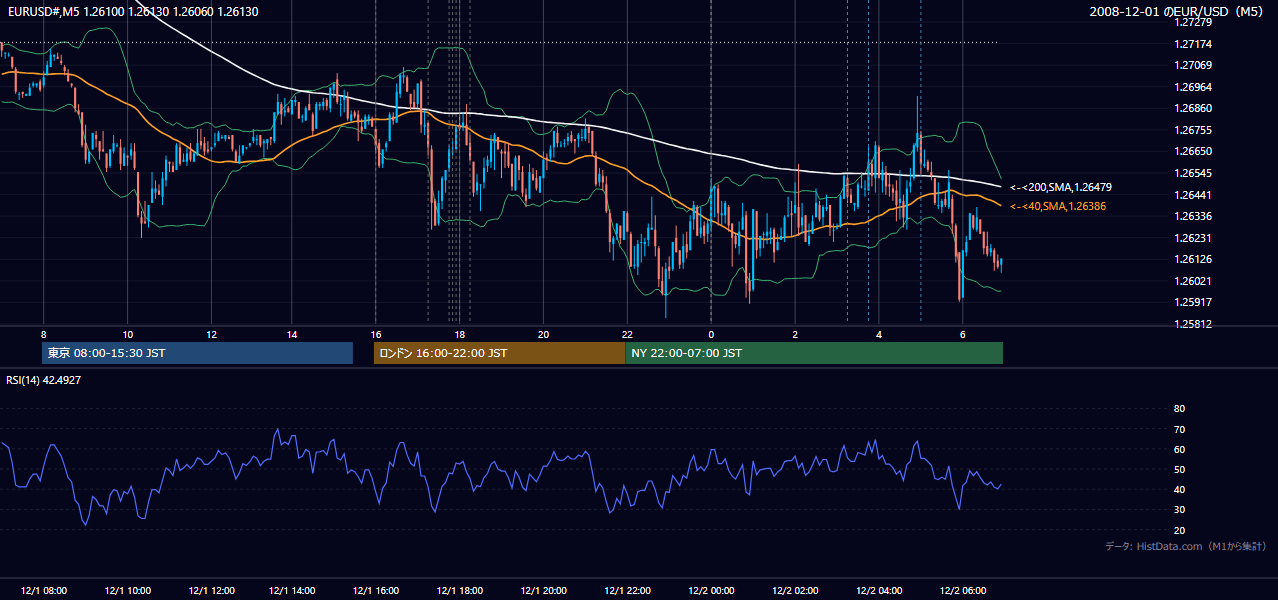Click price level 1.26126 on axis
This screenshot has height=600, width=1278.
tap(1193, 259)
